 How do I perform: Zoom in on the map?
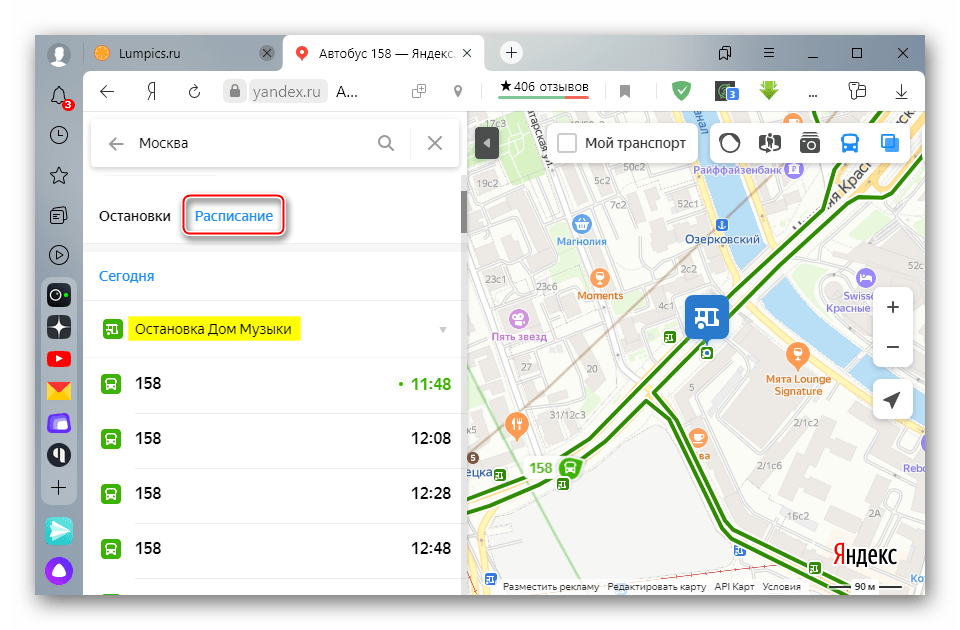[x=892, y=307]
